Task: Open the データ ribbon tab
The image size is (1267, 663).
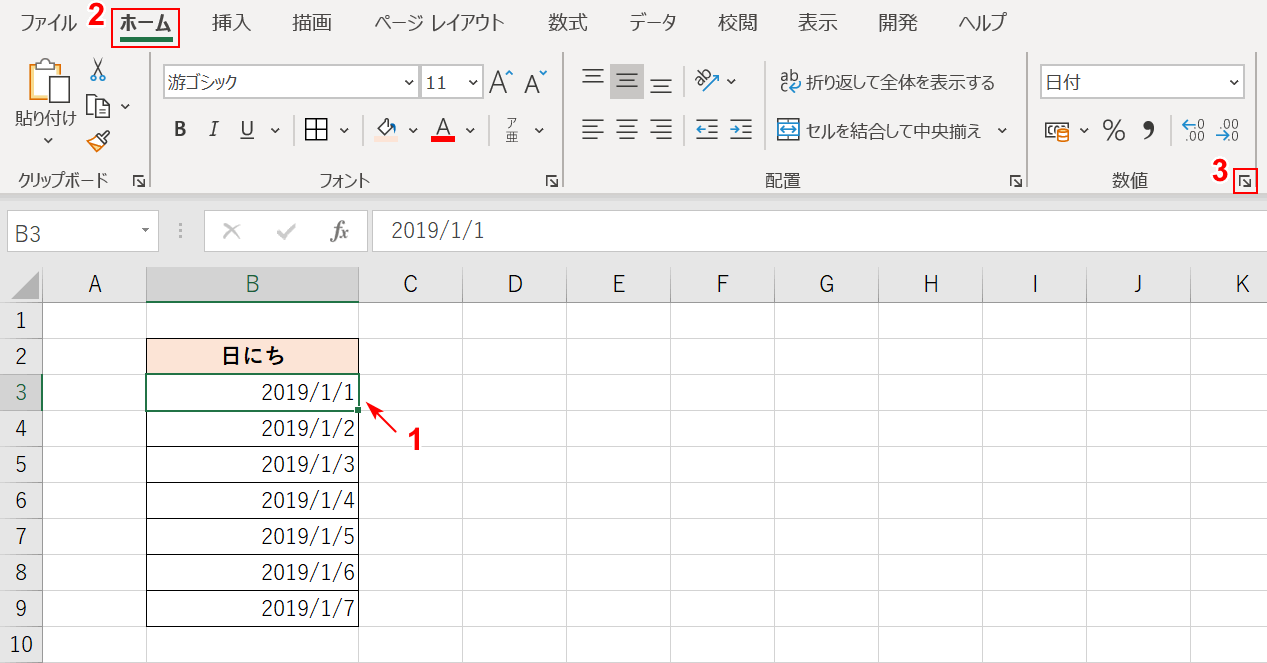Action: [x=652, y=22]
